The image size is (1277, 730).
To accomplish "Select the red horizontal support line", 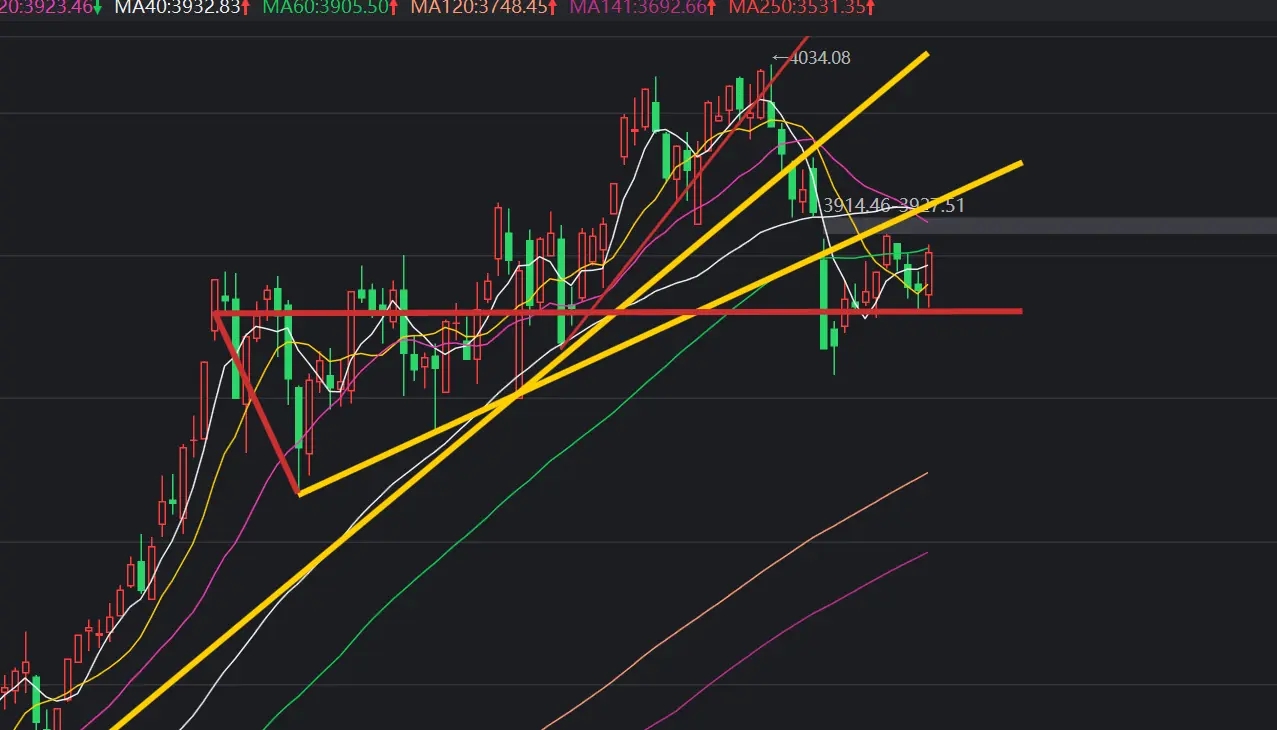I will [x=618, y=313].
